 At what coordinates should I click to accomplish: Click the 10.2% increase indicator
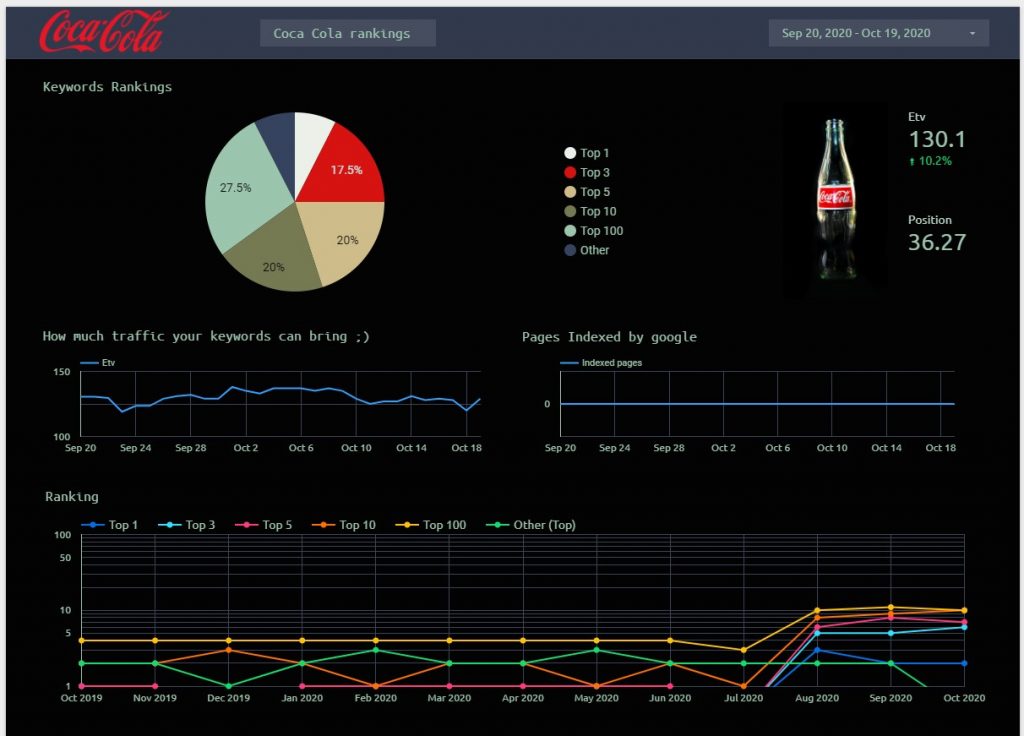click(930, 161)
